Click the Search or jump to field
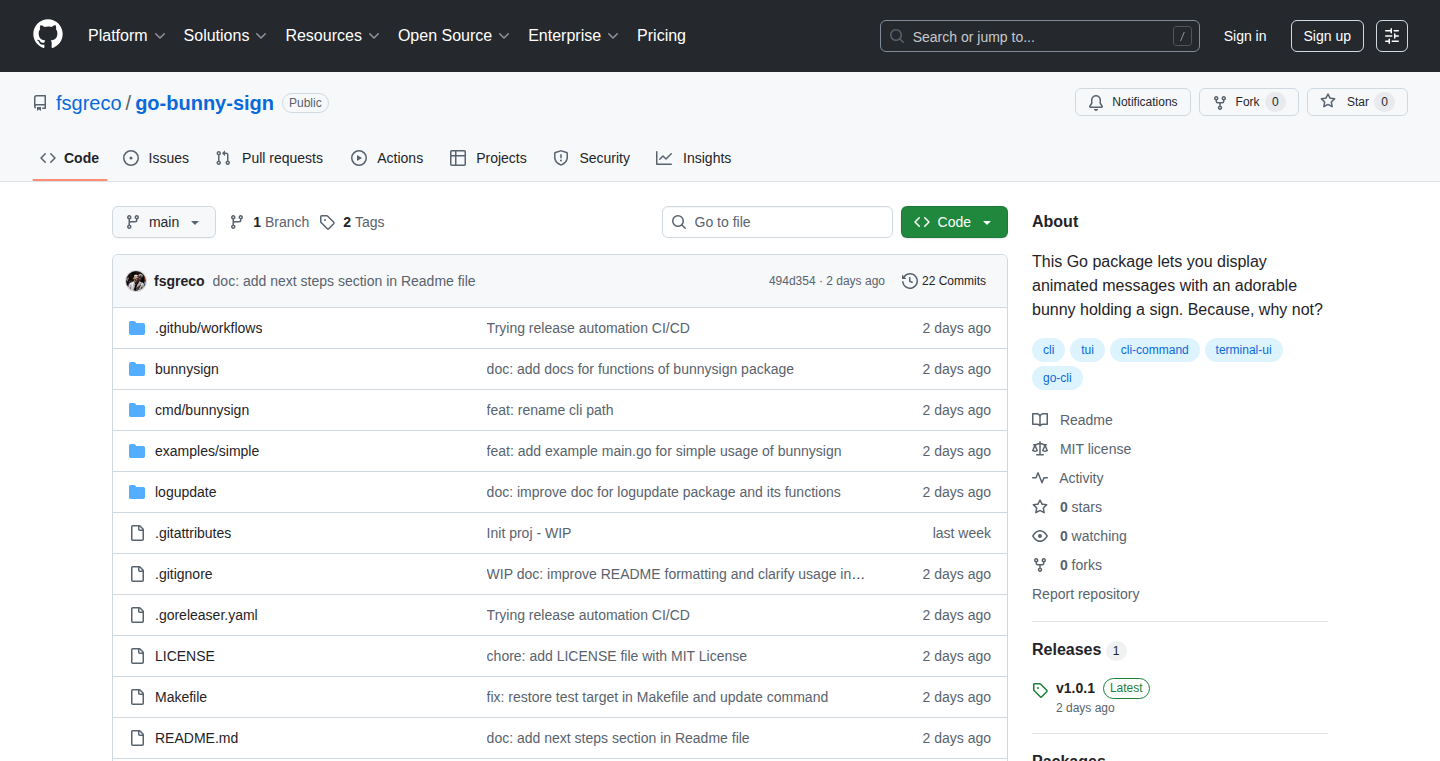The width and height of the screenshot is (1440, 761). [x=1040, y=36]
